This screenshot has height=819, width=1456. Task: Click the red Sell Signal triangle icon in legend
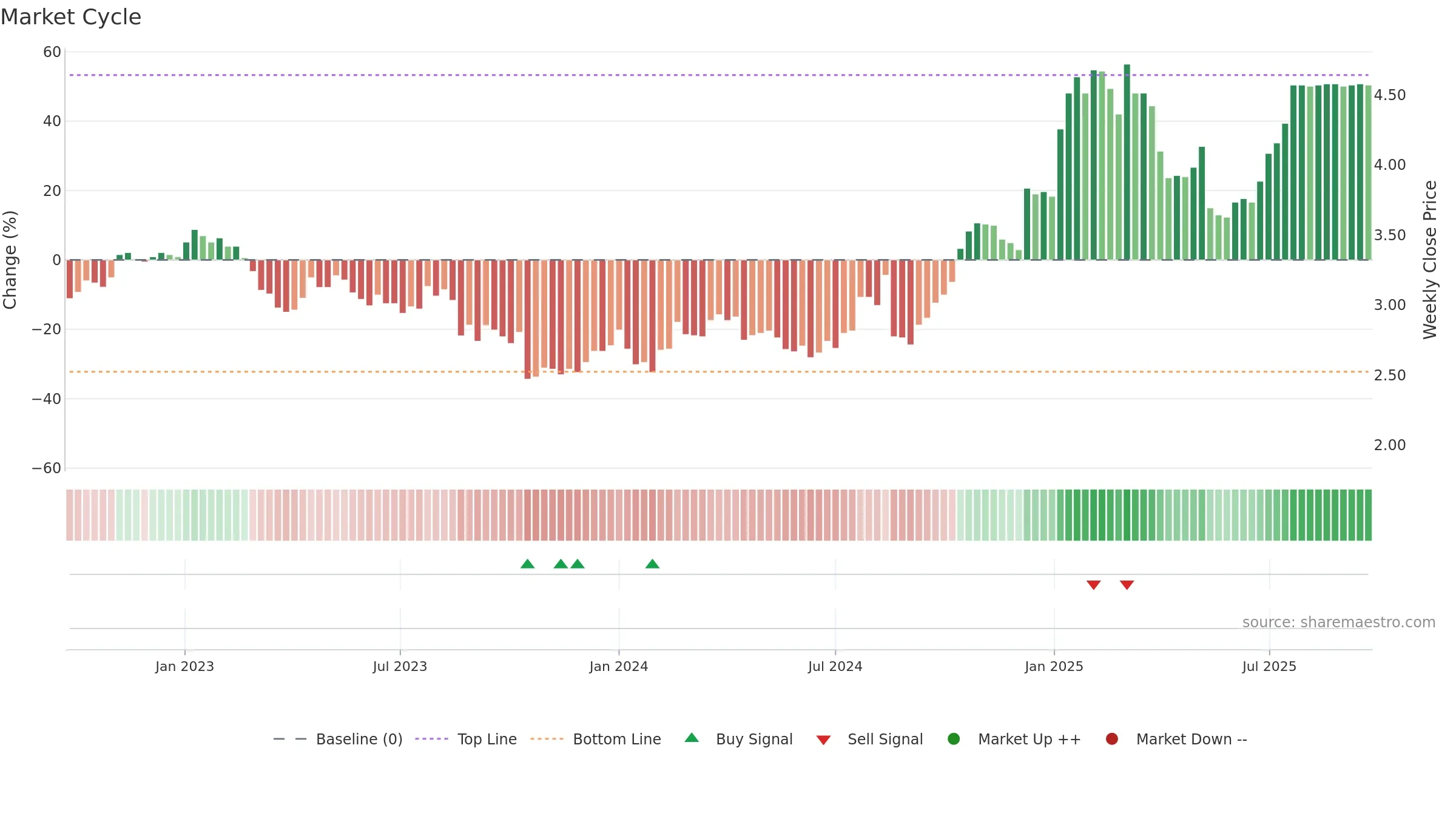(823, 740)
